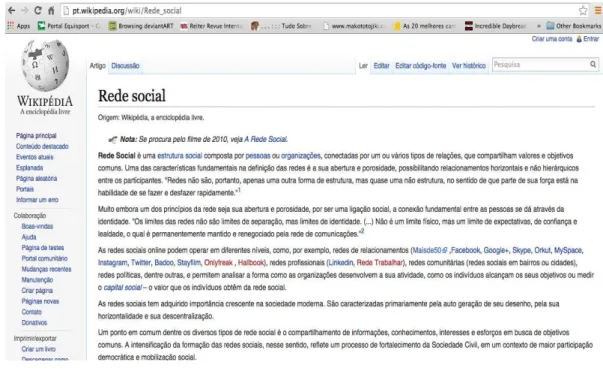Image resolution: width=603 pixels, height=374 pixels.
Task: Open the Browsing deviantART bookmark
Action: (141, 26)
